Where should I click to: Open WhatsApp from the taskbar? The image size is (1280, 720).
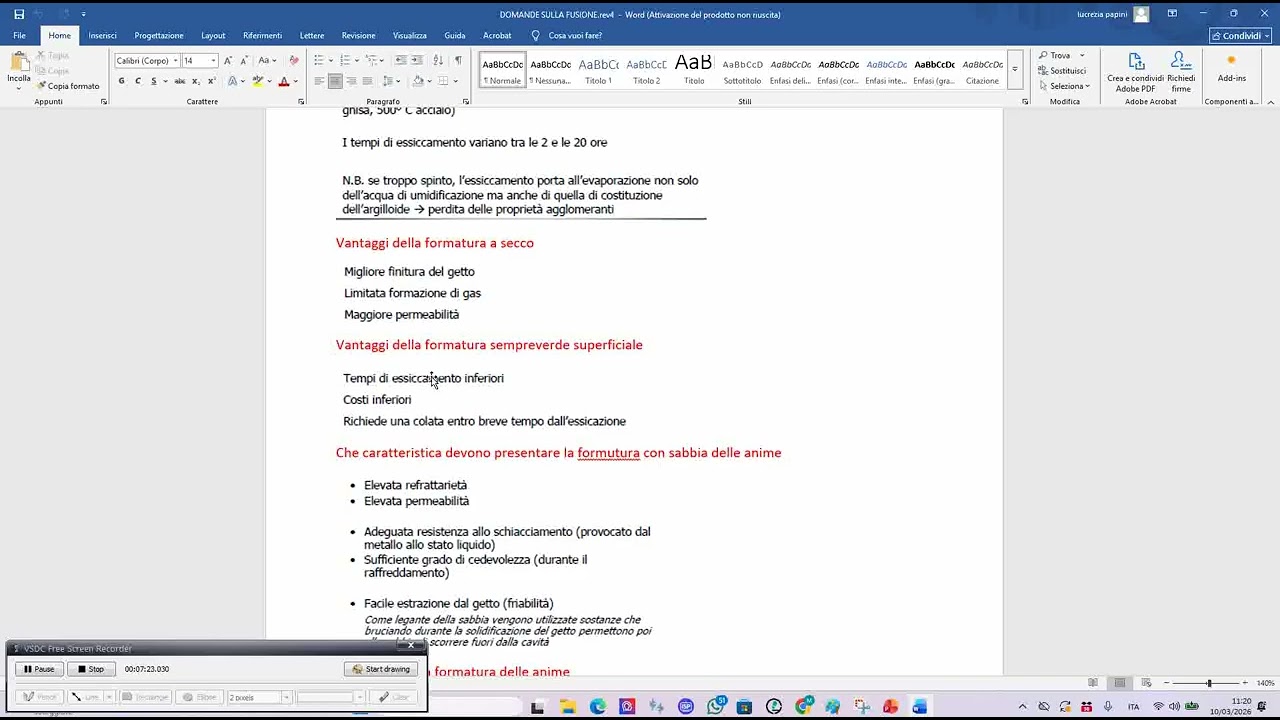click(716, 707)
